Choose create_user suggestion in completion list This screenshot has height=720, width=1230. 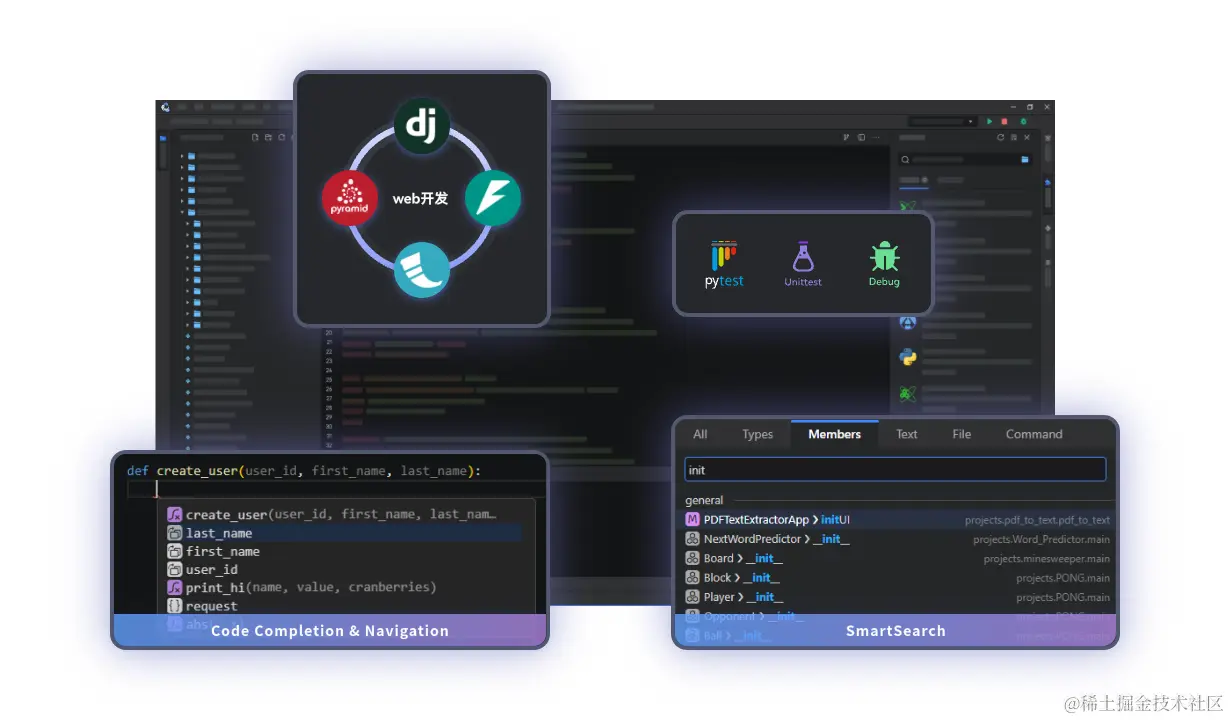point(344,514)
